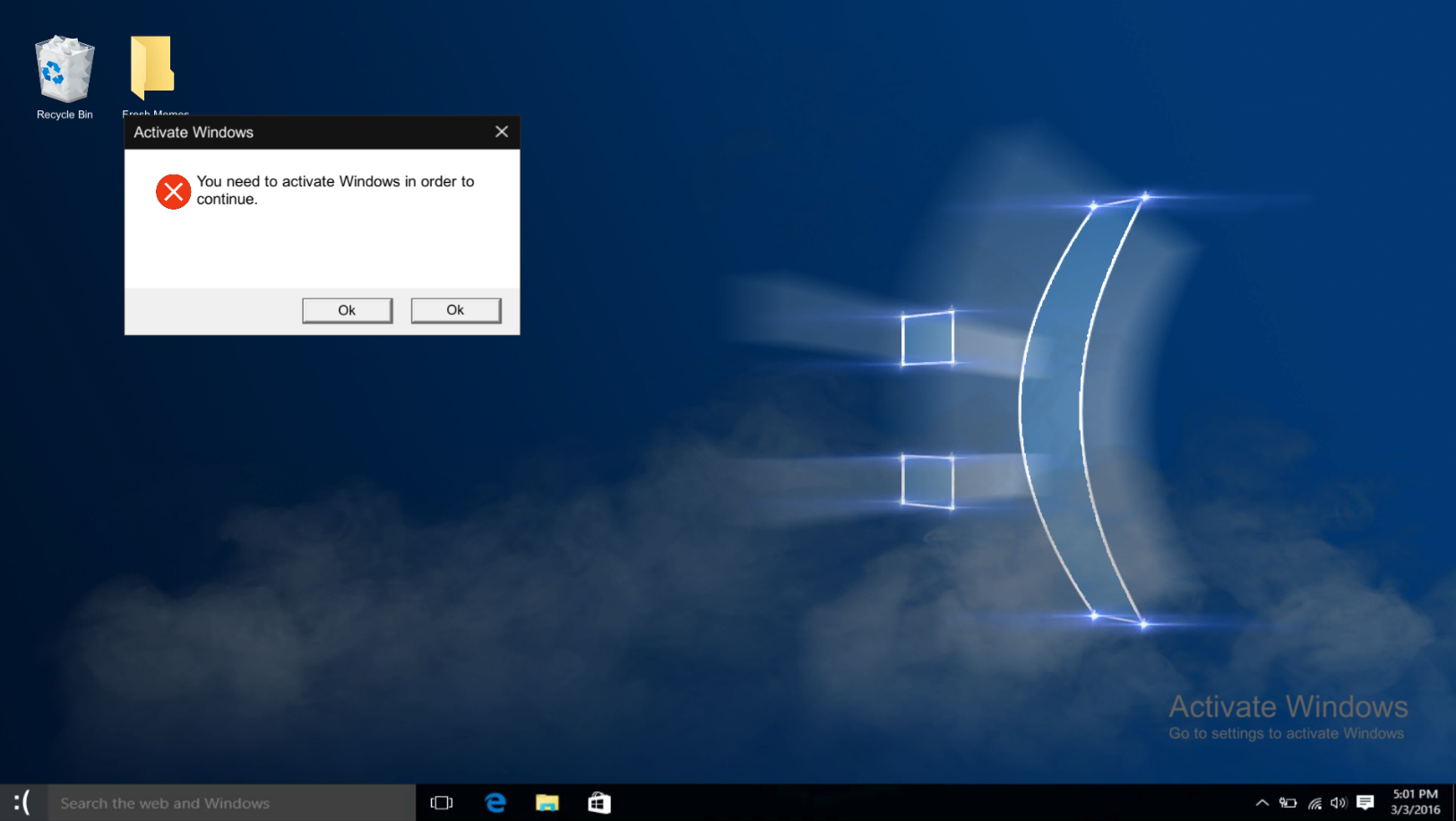This screenshot has width=1456, height=821.
Task: Expand hidden icons in the system tray
Action: click(x=1262, y=802)
